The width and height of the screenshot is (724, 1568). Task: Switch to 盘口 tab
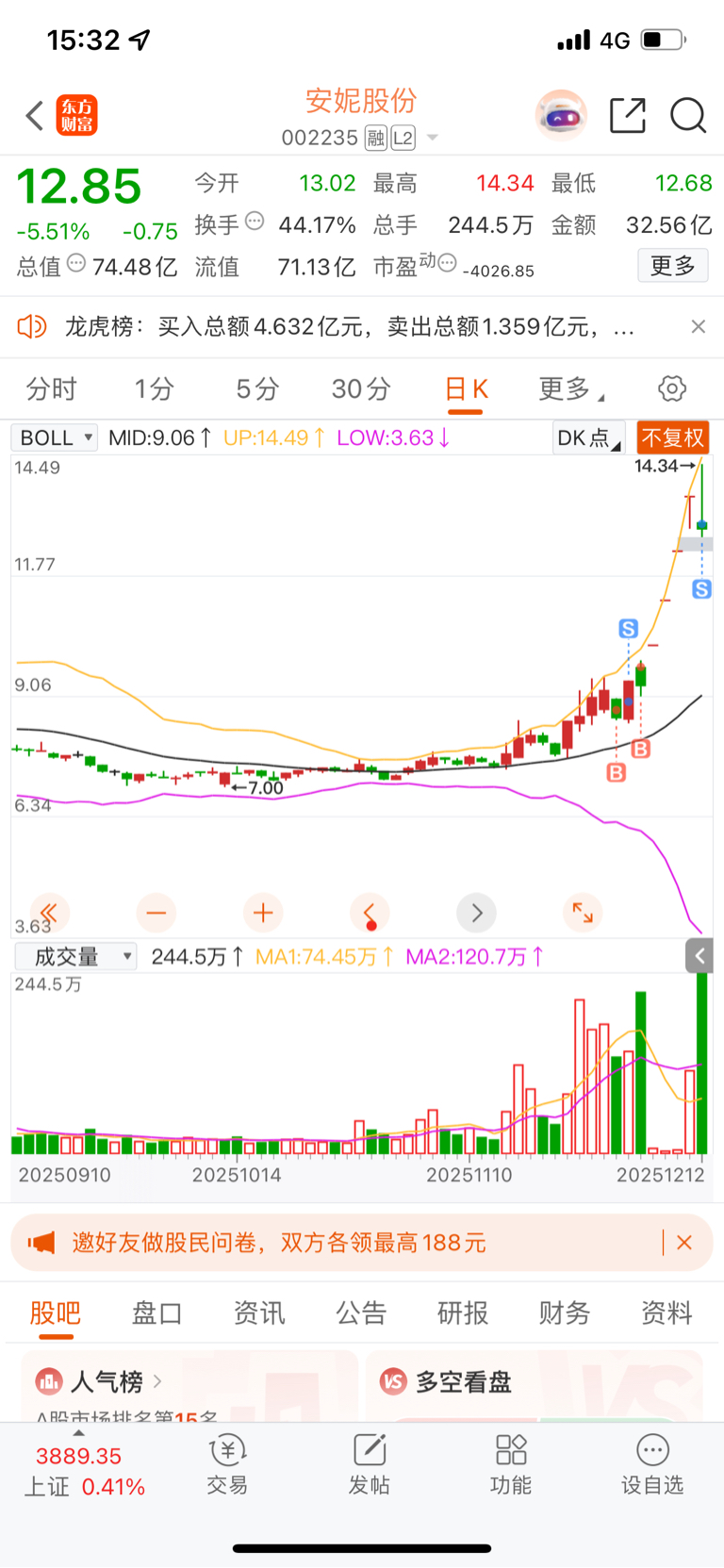click(157, 1312)
